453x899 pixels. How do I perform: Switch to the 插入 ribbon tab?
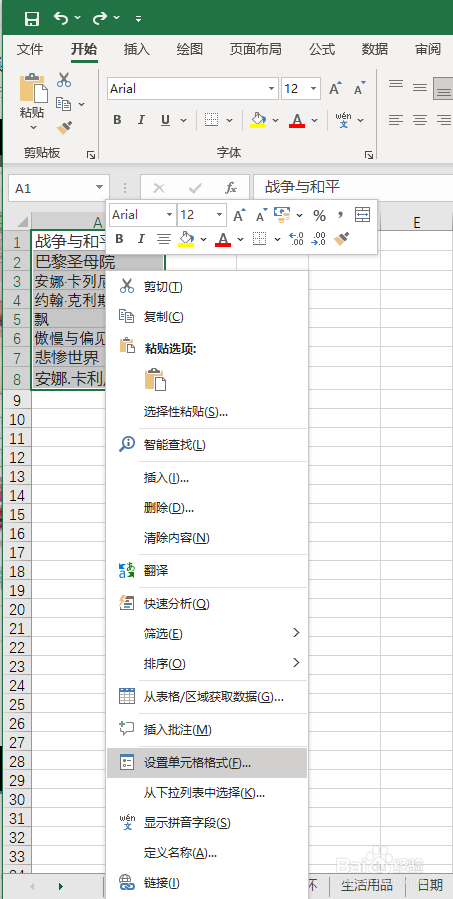(x=136, y=49)
